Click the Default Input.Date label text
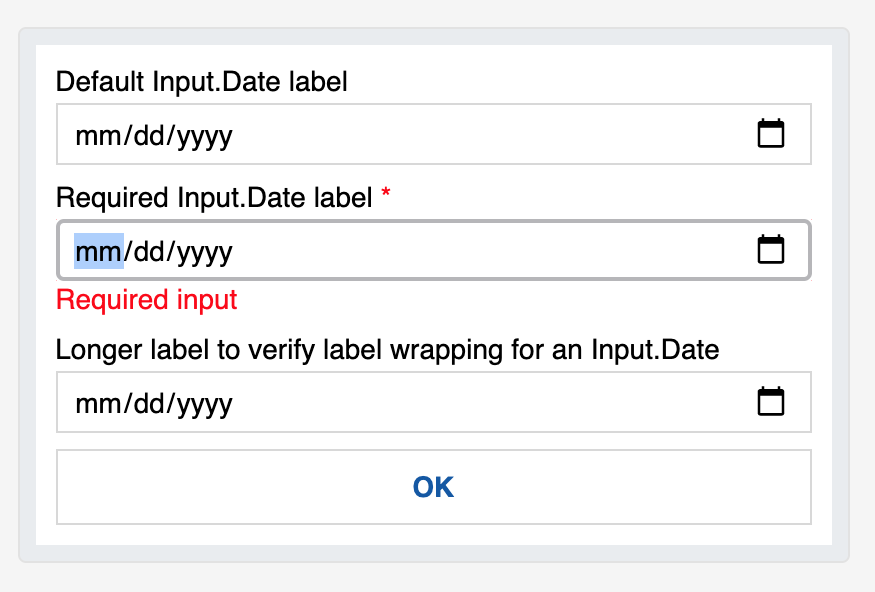 (201, 82)
